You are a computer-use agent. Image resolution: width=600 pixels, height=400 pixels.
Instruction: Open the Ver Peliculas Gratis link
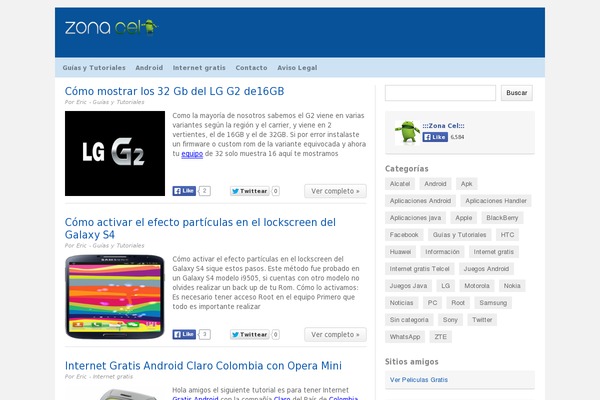click(x=419, y=380)
